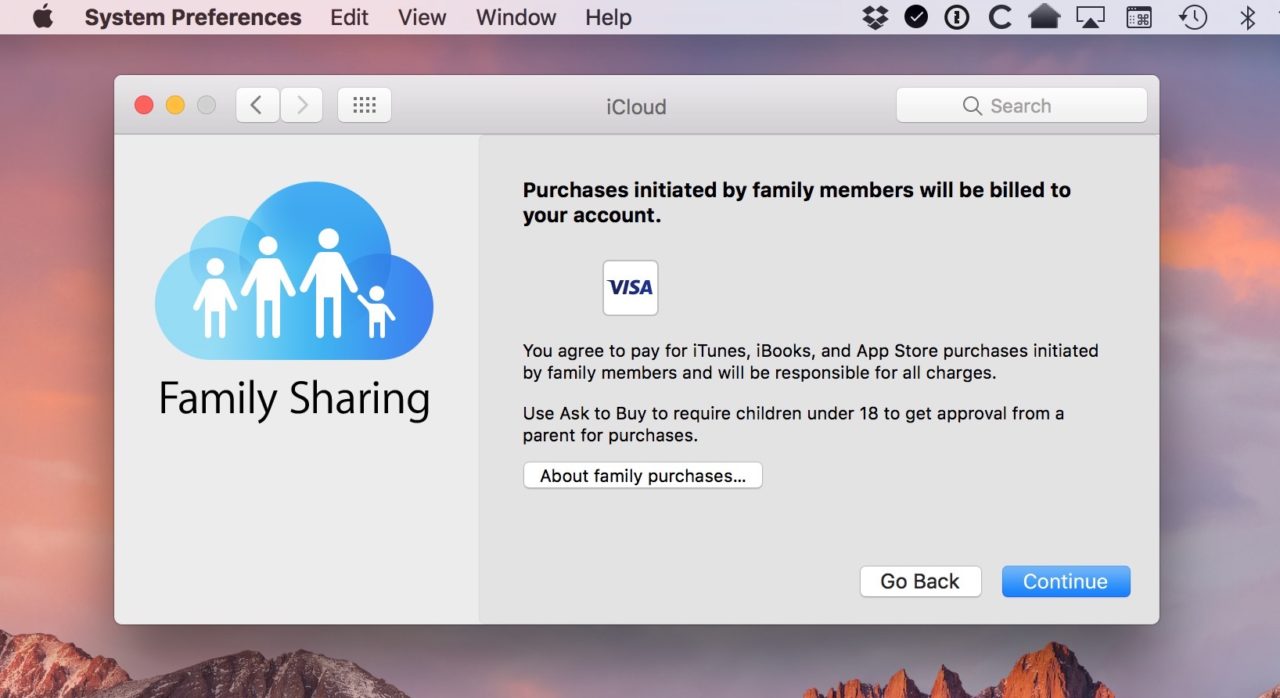
Task: Show all preferences with grid button
Action: tap(364, 105)
